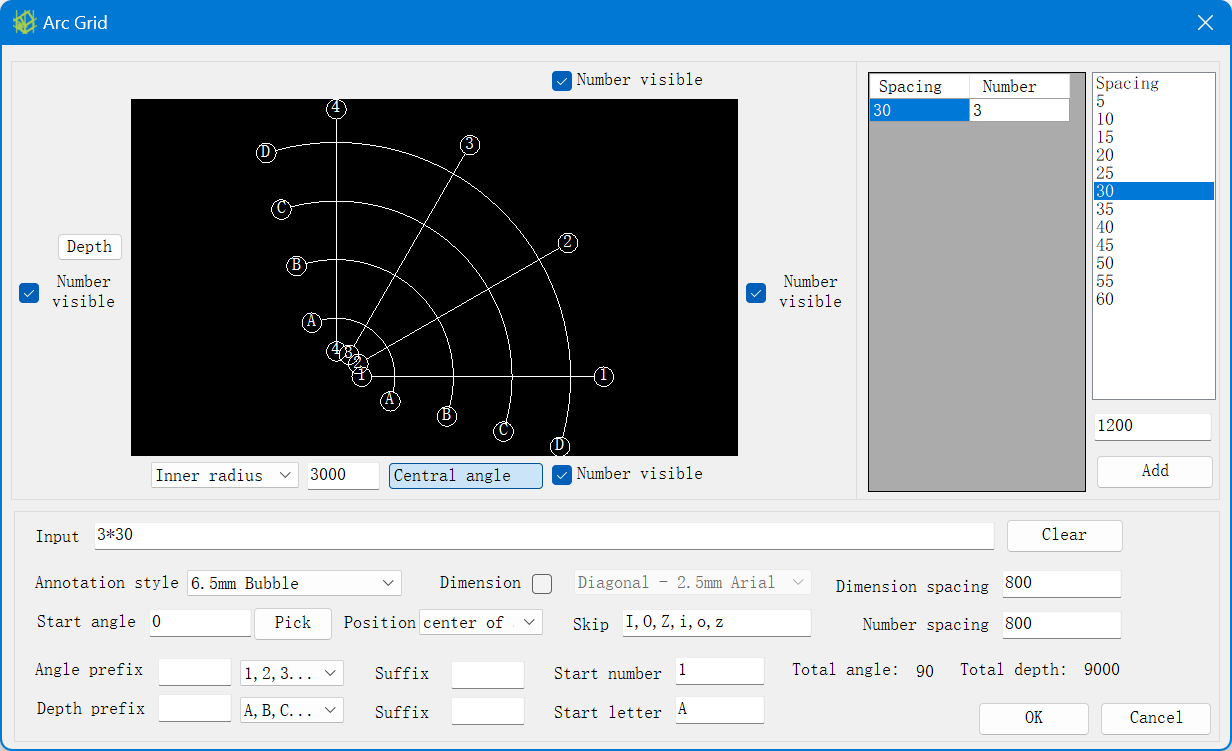Enable the Dimension checkbox
Screen dimensions: 1232x751
pyautogui.click(x=542, y=583)
